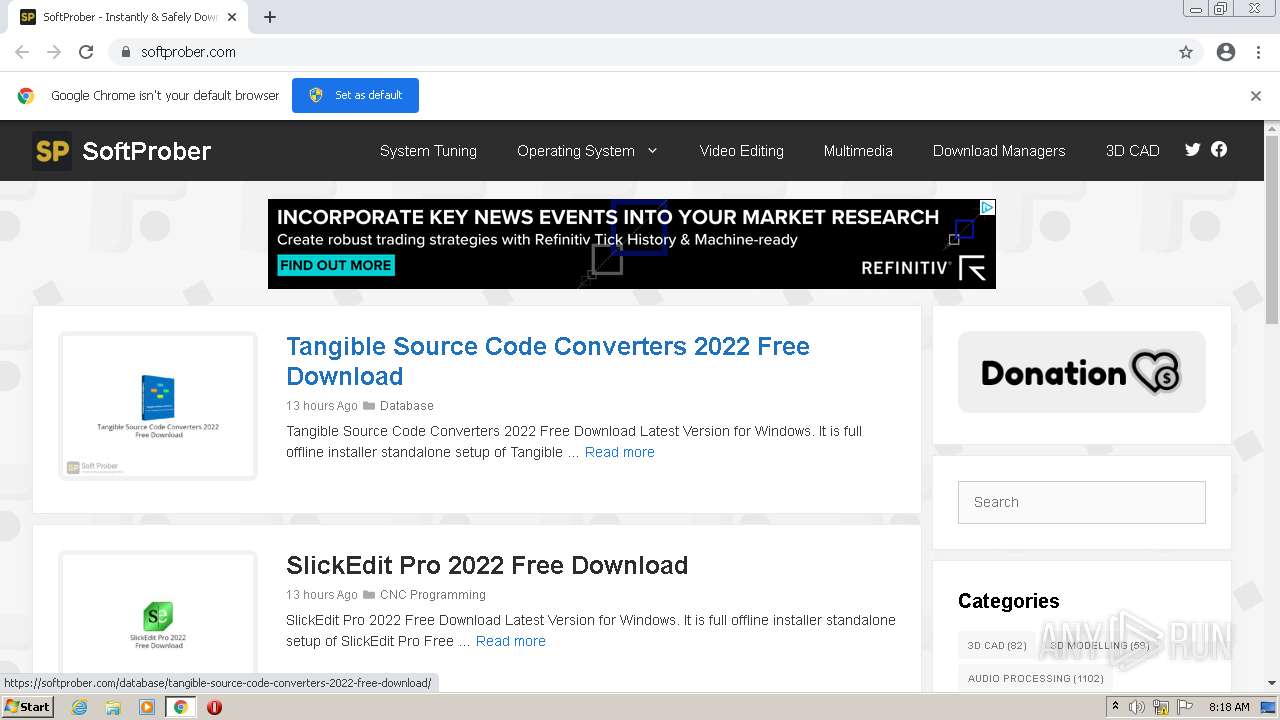This screenshot has width=1280, height=720.
Task: Open Chrome profile avatar icon
Action: 1226,52
